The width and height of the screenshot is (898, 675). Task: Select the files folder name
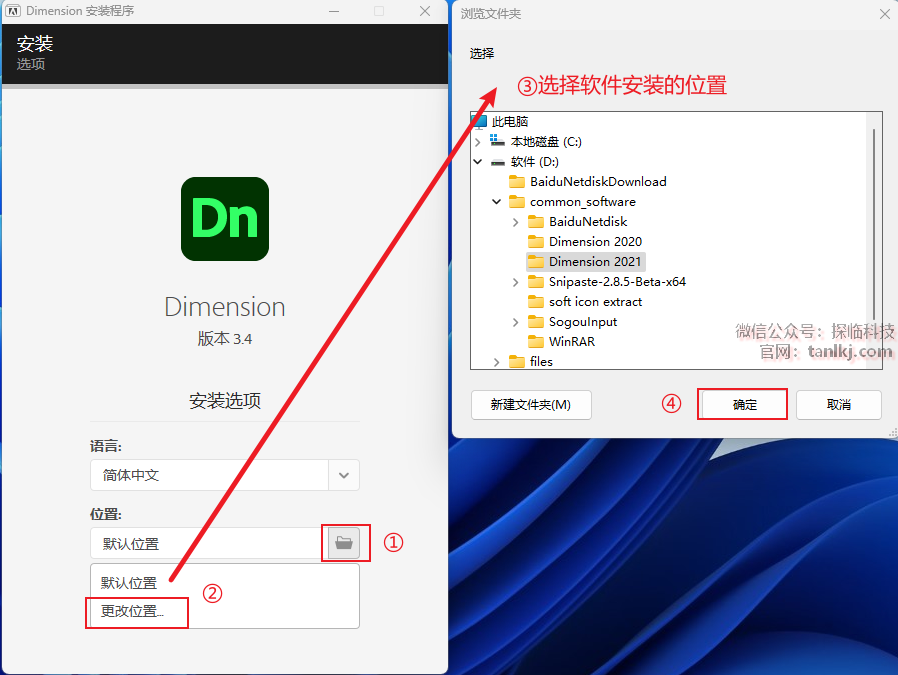click(x=541, y=362)
